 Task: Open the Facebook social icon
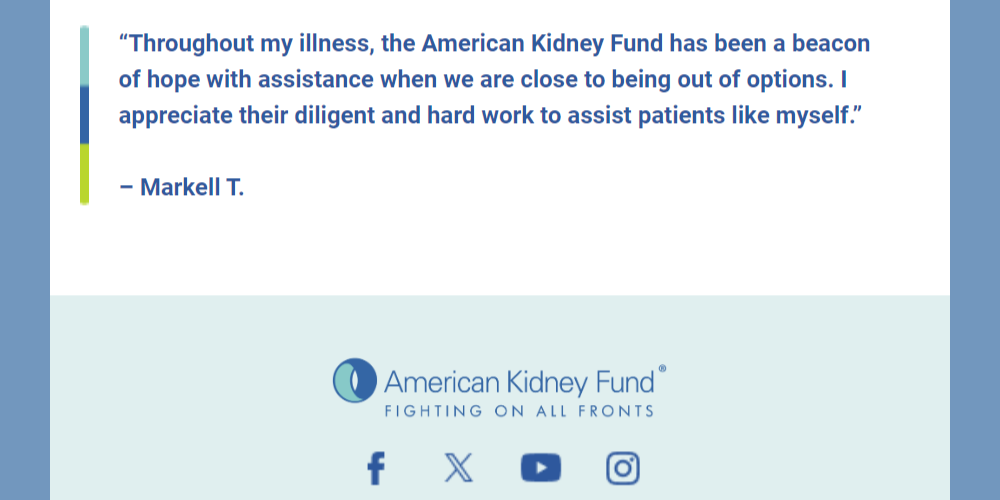[376, 468]
